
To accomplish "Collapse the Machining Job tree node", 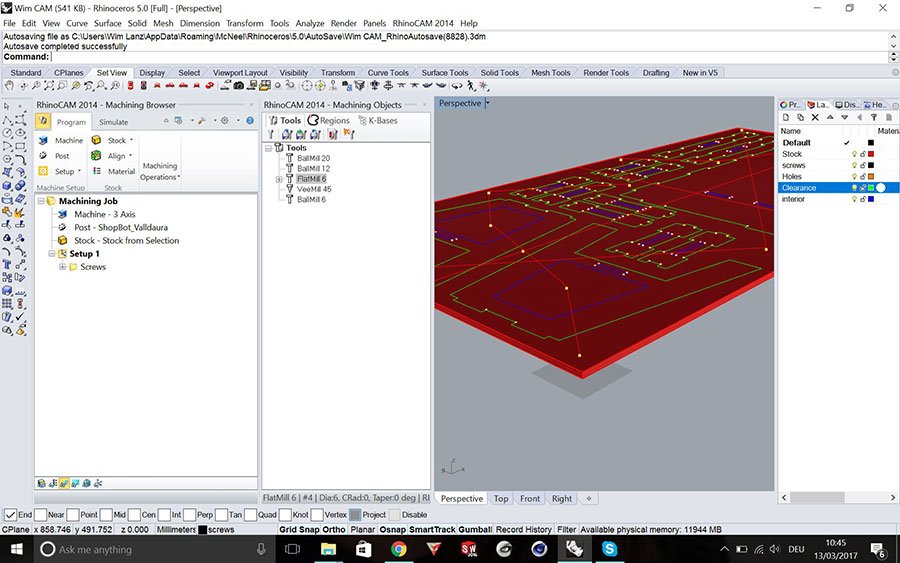I will click(x=41, y=201).
